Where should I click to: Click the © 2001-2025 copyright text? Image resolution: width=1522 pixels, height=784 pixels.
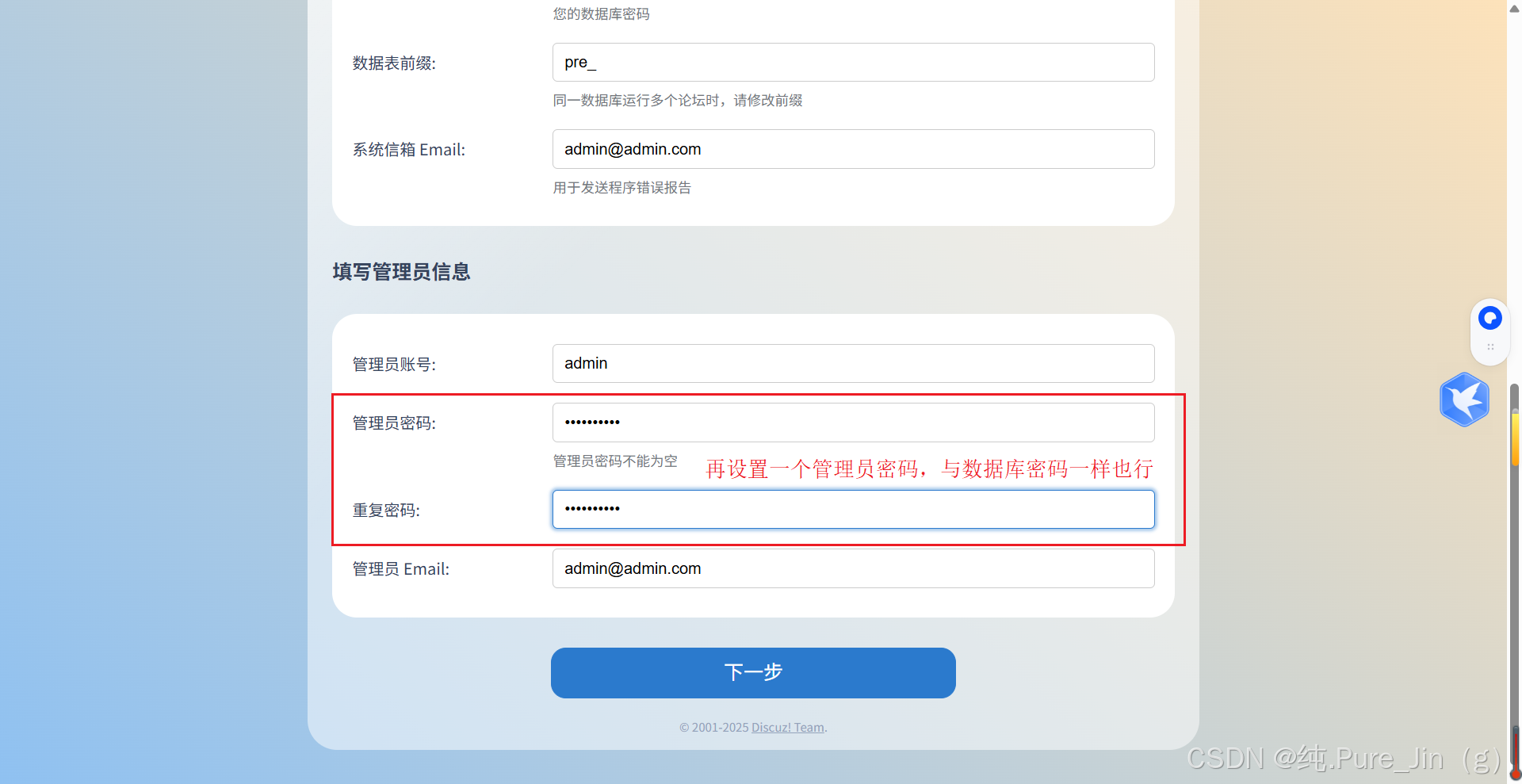point(713,728)
